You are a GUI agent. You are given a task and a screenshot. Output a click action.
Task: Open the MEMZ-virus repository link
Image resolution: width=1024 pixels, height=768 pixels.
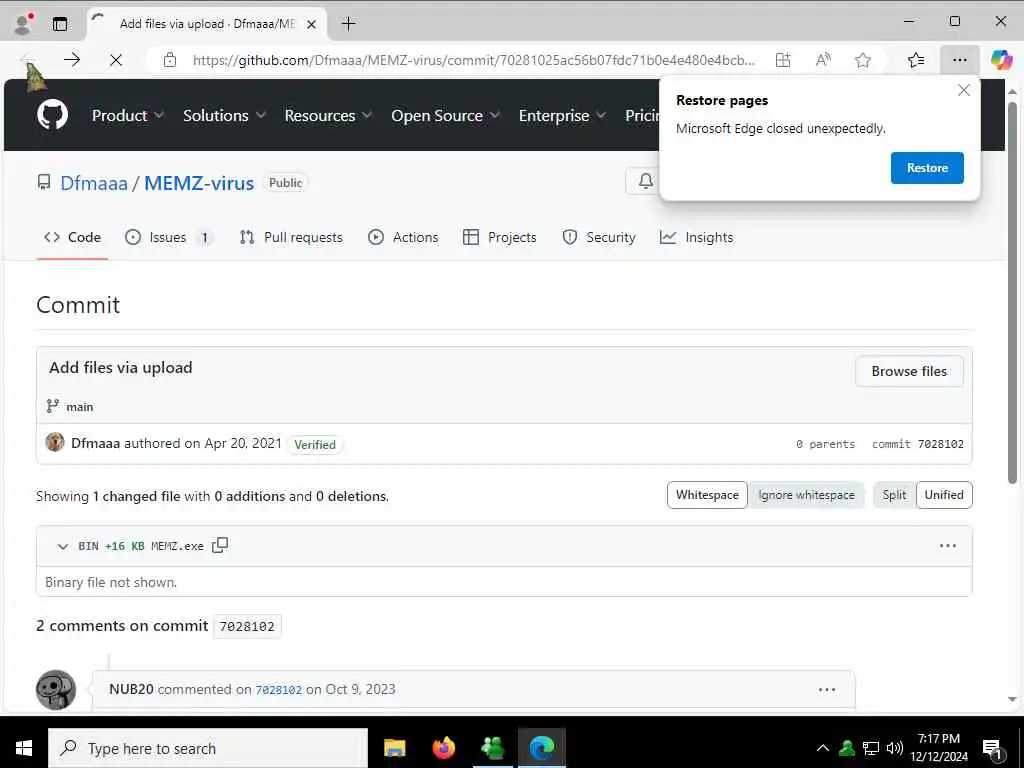point(199,183)
